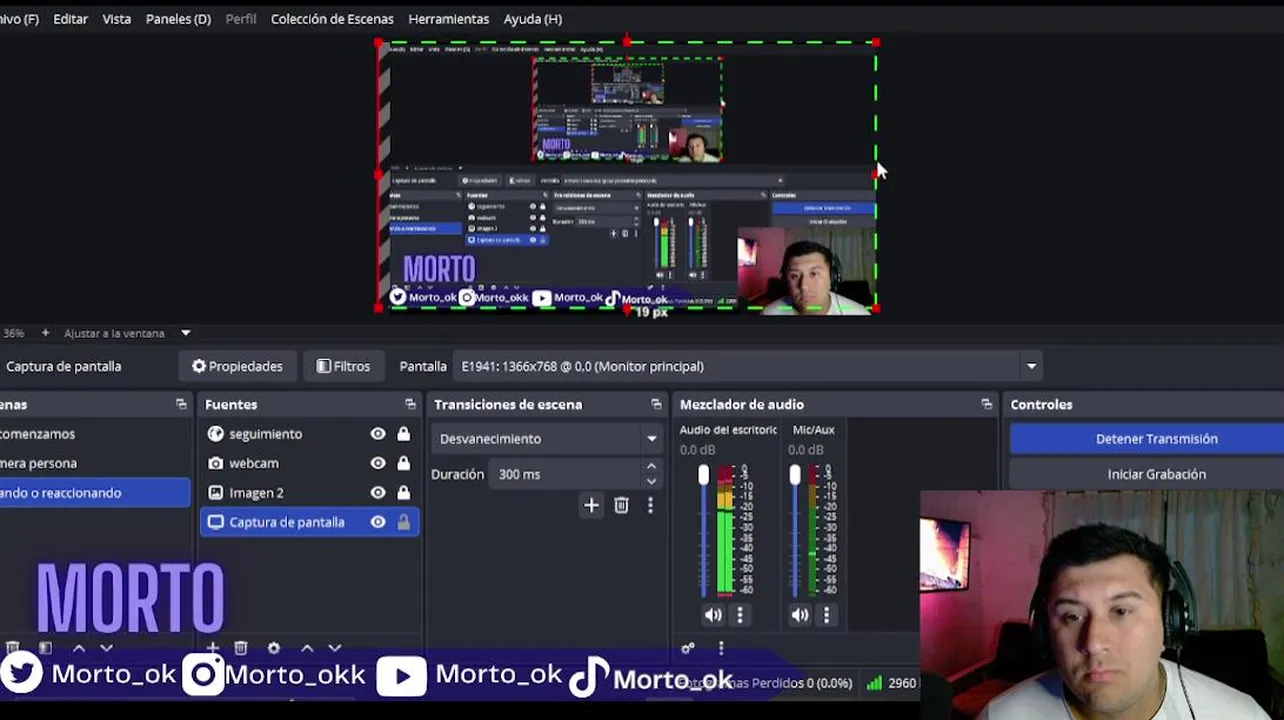Move the selected source down
Image resolution: width=1284 pixels, height=720 pixels.
point(335,648)
